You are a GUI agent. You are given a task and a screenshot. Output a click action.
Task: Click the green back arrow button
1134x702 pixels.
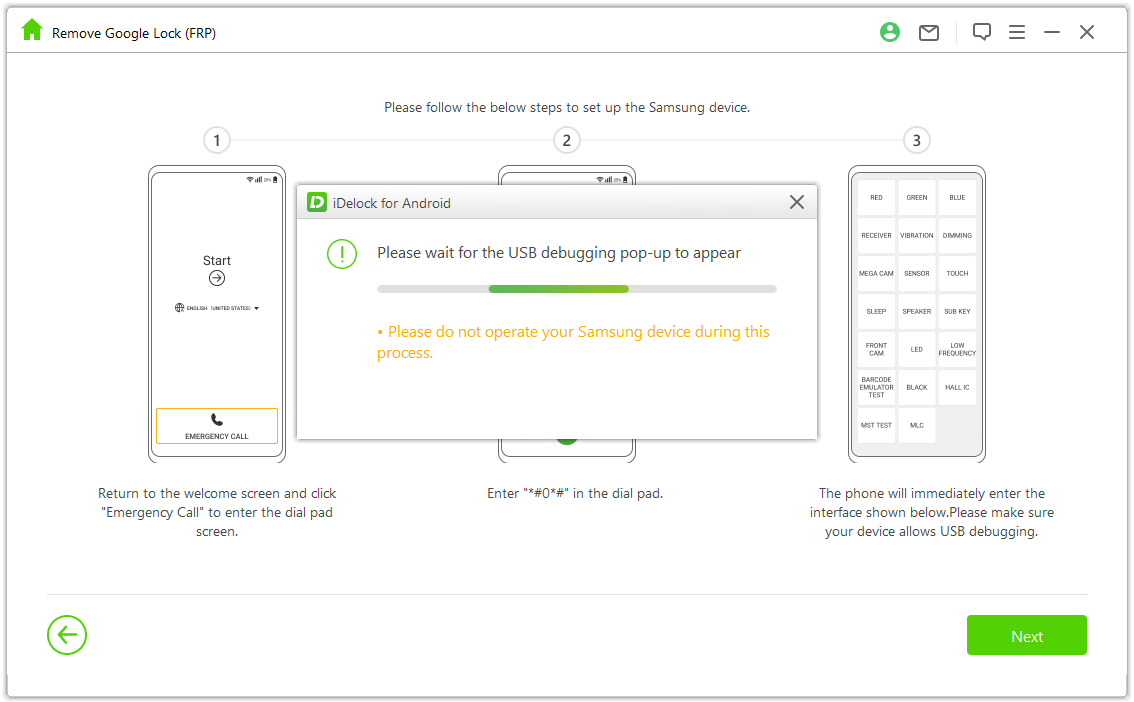67,635
